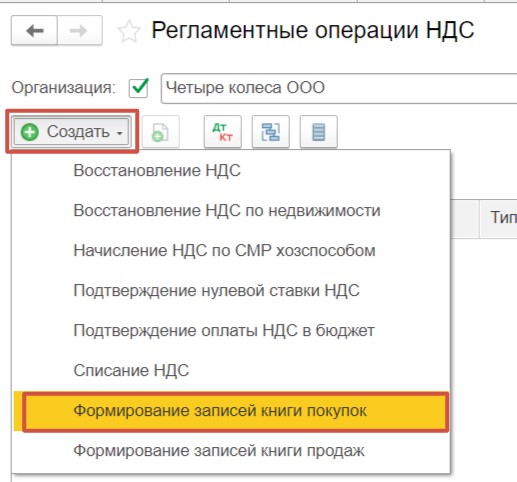Show Дт/Кт postings for document
The image size is (517, 482).
tap(222, 132)
